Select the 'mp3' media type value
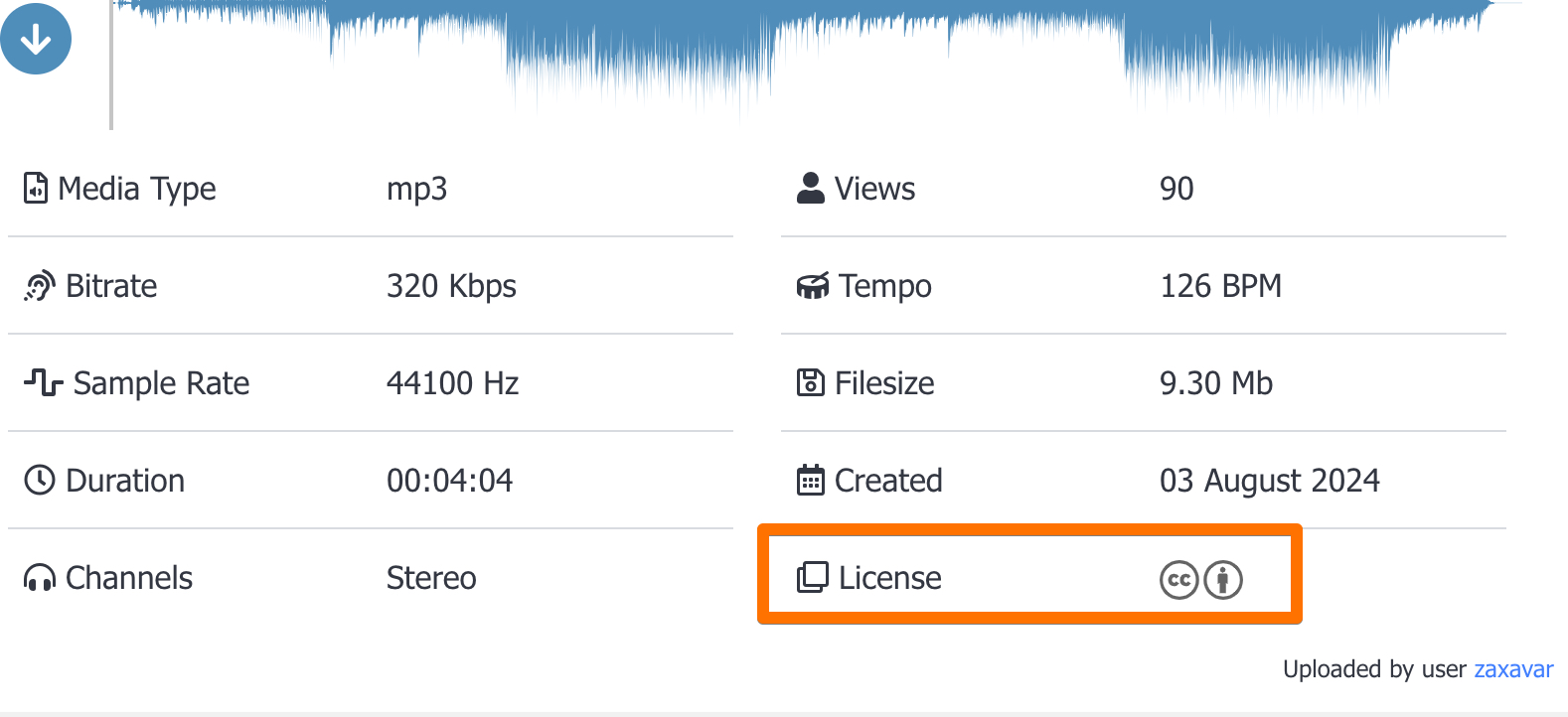 coord(417,189)
